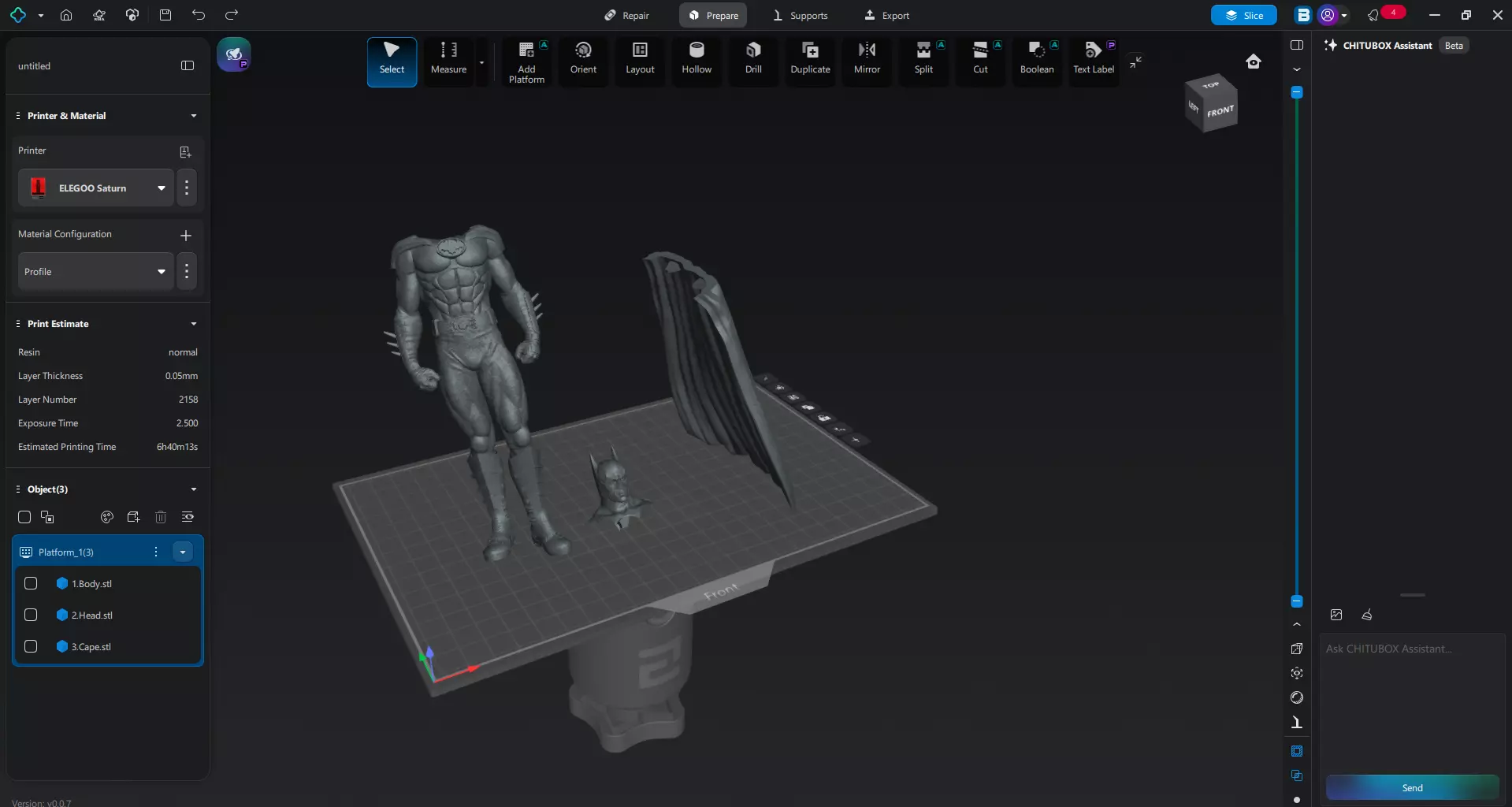
Task: Open Profile more options menu
Action: pos(187,271)
